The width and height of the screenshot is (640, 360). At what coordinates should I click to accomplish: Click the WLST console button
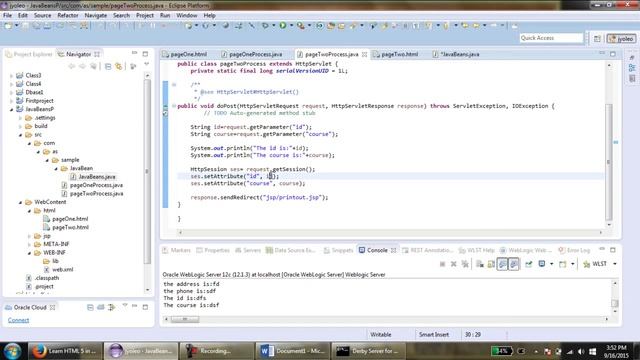(595, 264)
